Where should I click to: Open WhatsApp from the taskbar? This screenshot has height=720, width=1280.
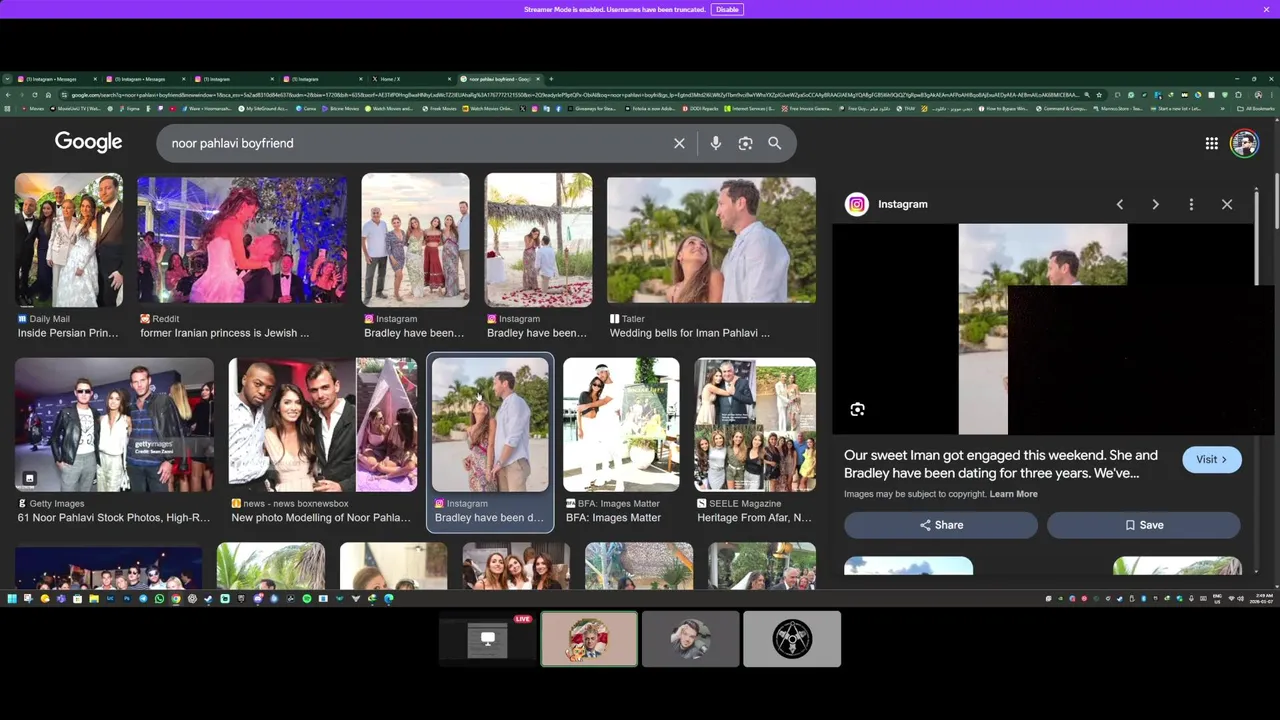click(x=159, y=598)
